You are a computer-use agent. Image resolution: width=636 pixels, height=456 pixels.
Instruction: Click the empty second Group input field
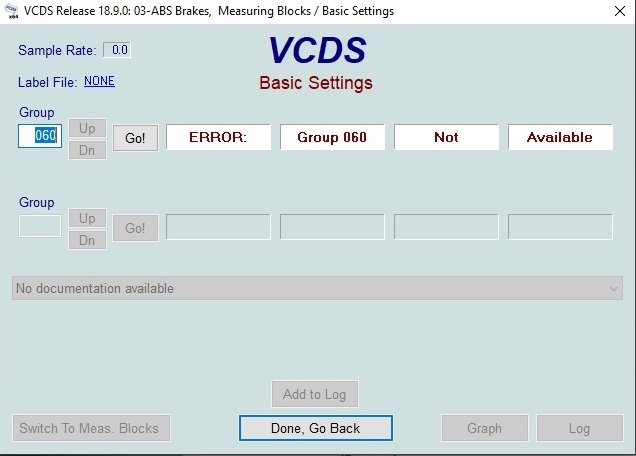coord(40,226)
